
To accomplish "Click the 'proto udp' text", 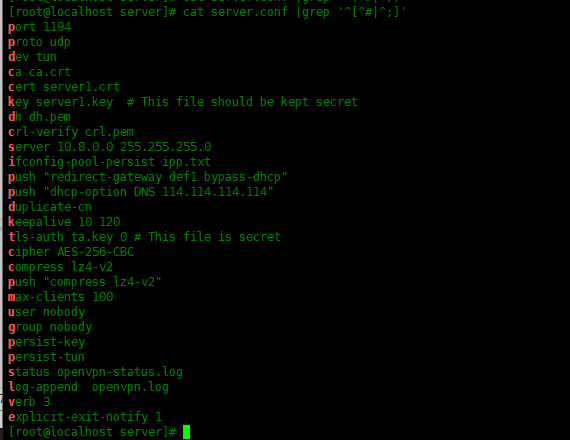I will pos(39,42).
